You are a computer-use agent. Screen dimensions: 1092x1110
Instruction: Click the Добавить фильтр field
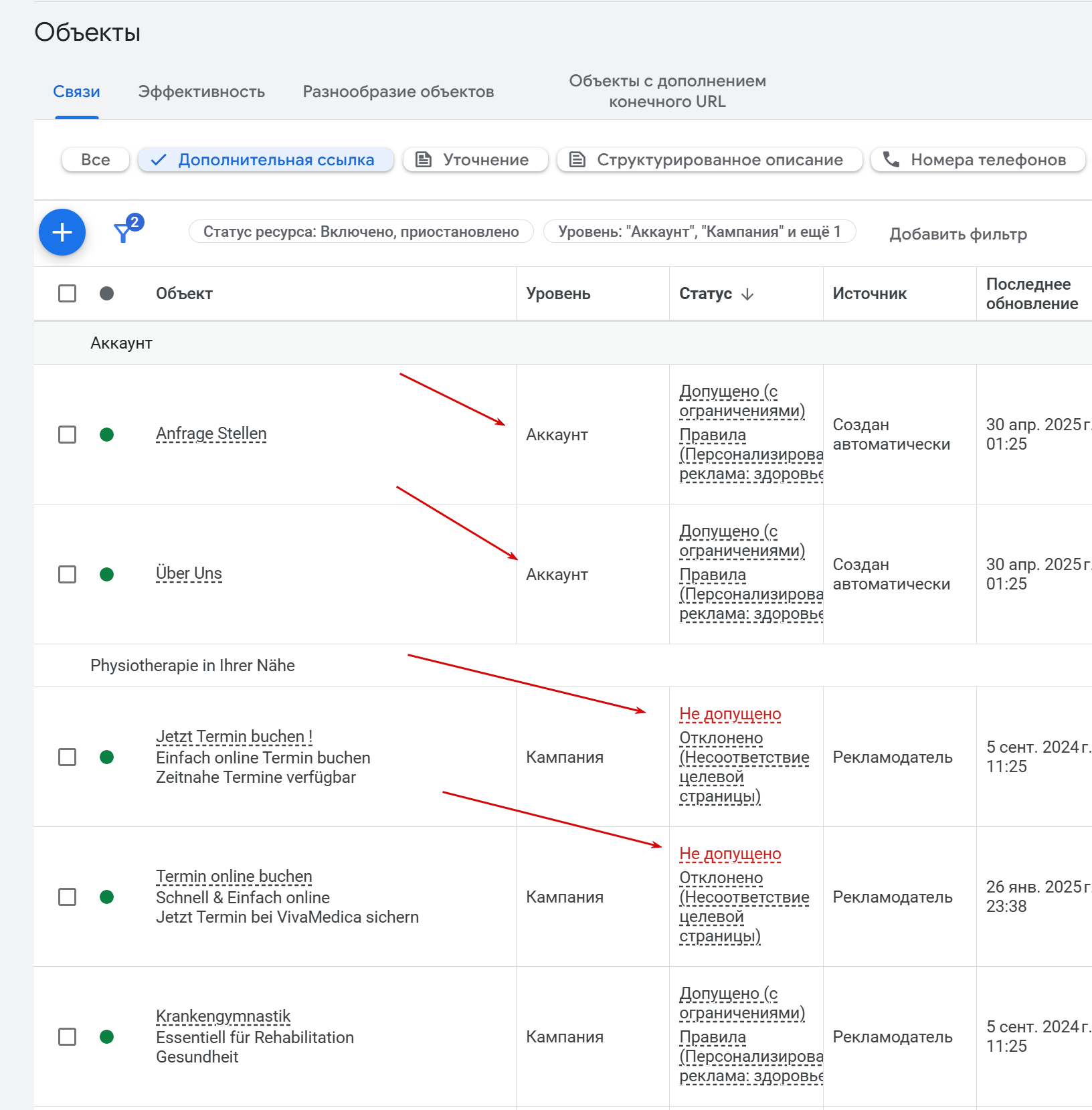[958, 234]
